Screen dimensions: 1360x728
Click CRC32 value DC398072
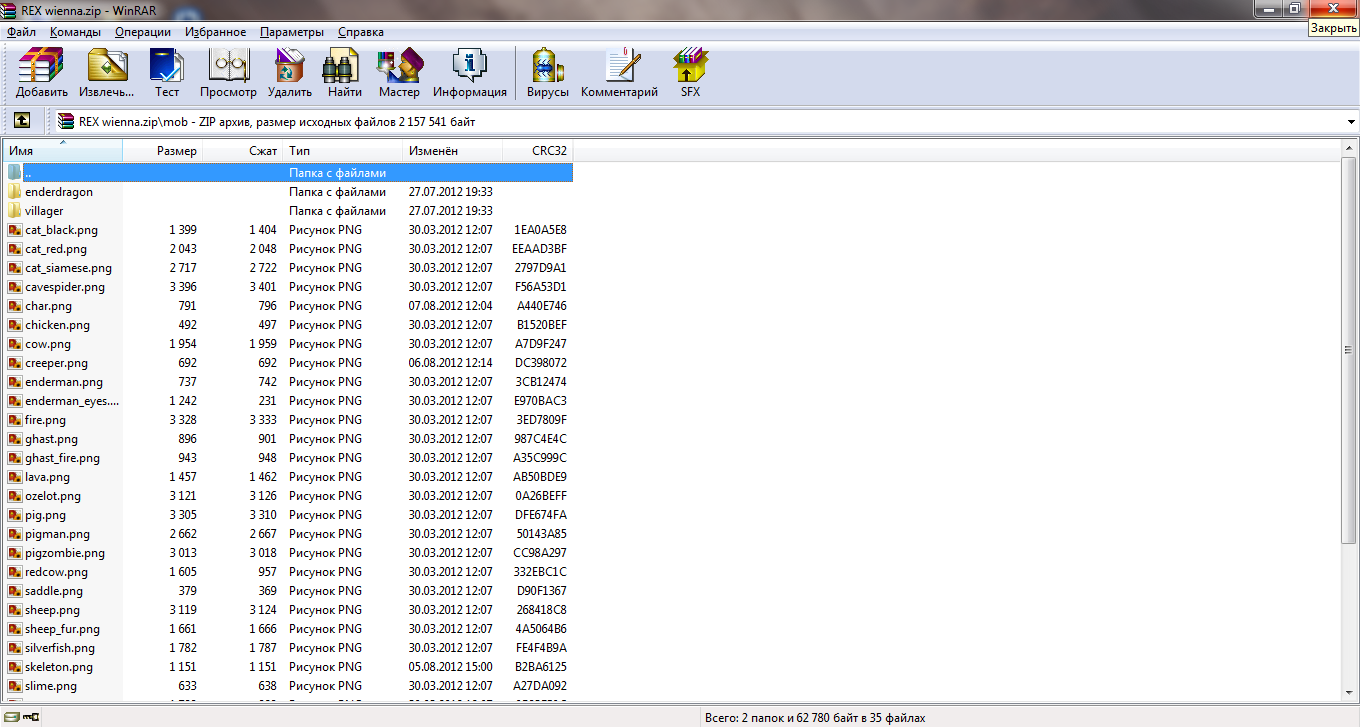(541, 363)
